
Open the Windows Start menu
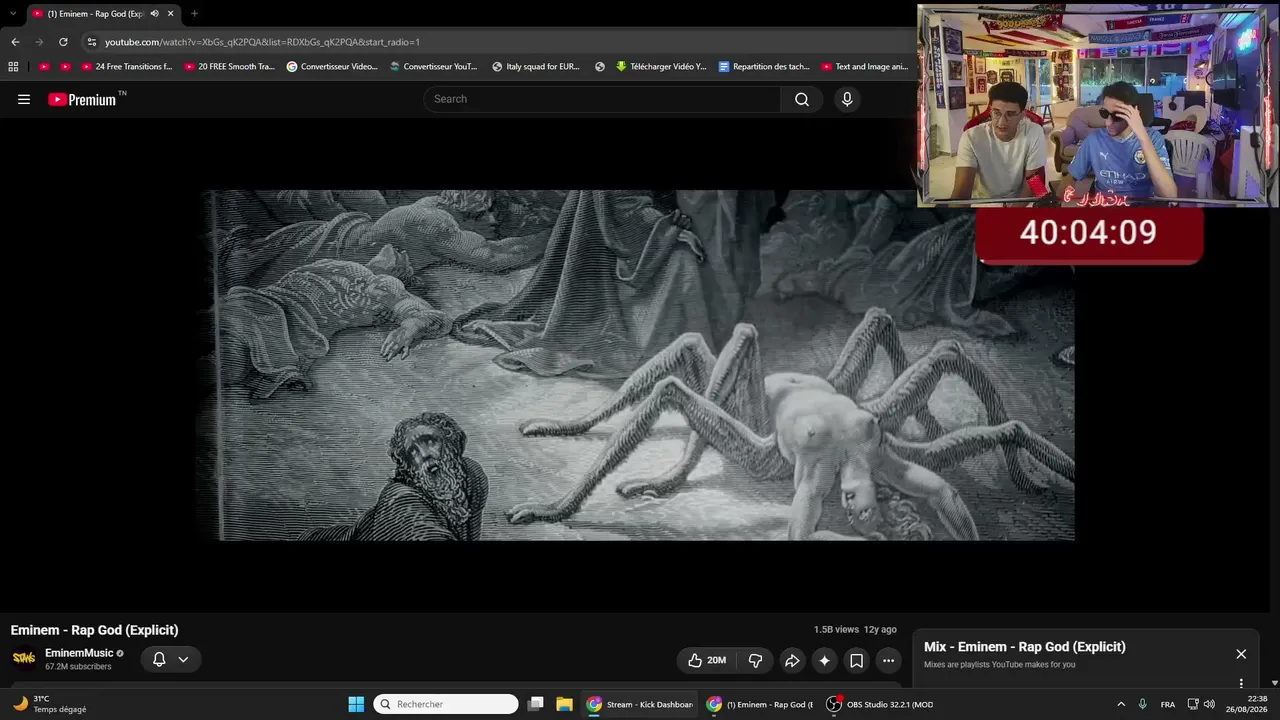(x=356, y=704)
